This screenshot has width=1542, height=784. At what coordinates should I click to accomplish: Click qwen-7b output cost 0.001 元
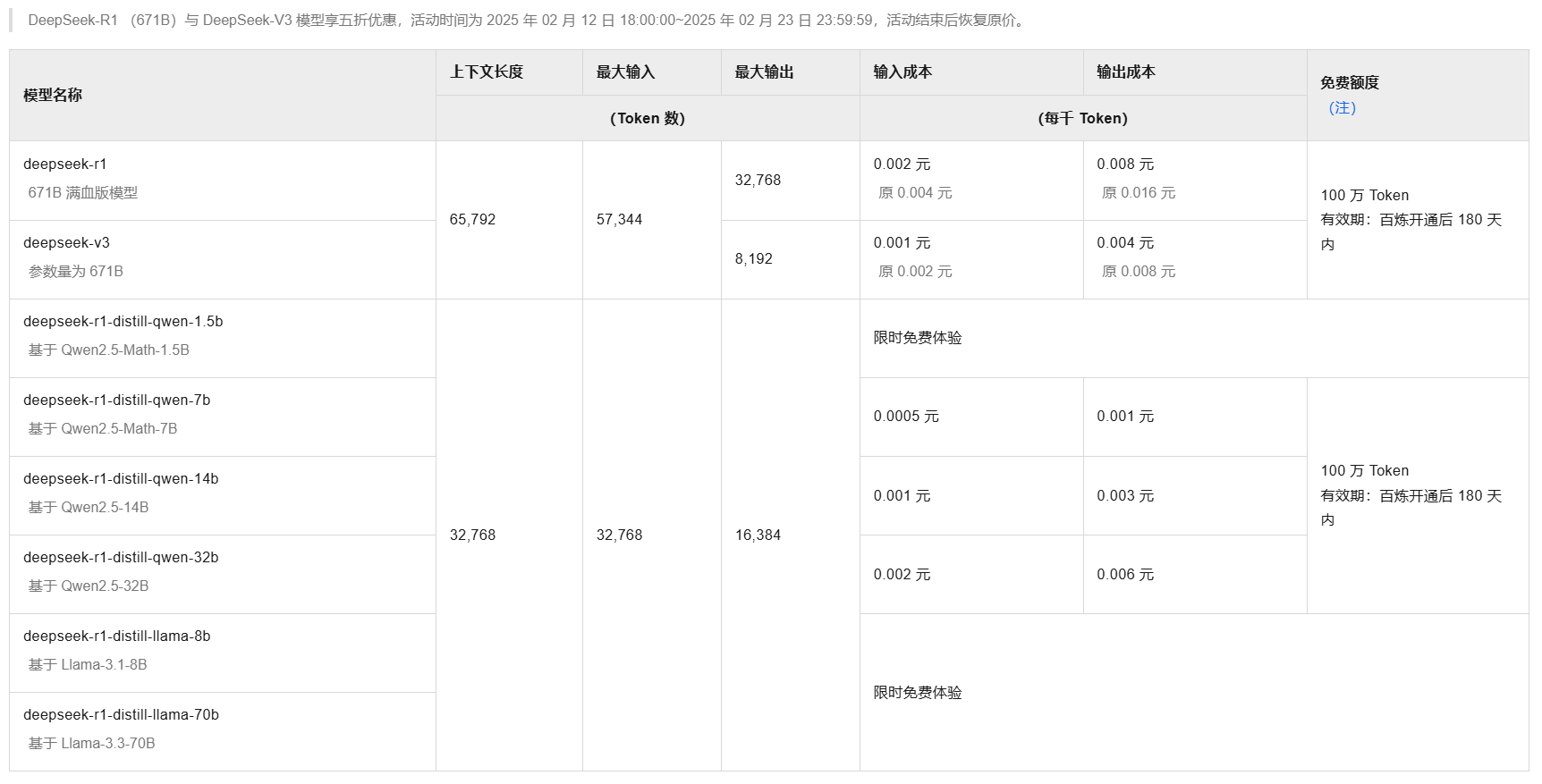[1125, 416]
